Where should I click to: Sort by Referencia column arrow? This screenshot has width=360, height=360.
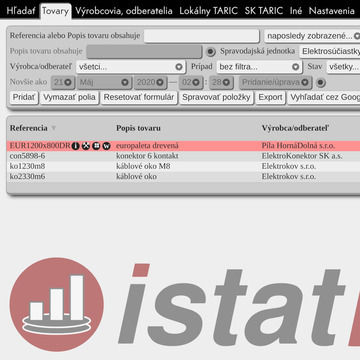point(53,128)
